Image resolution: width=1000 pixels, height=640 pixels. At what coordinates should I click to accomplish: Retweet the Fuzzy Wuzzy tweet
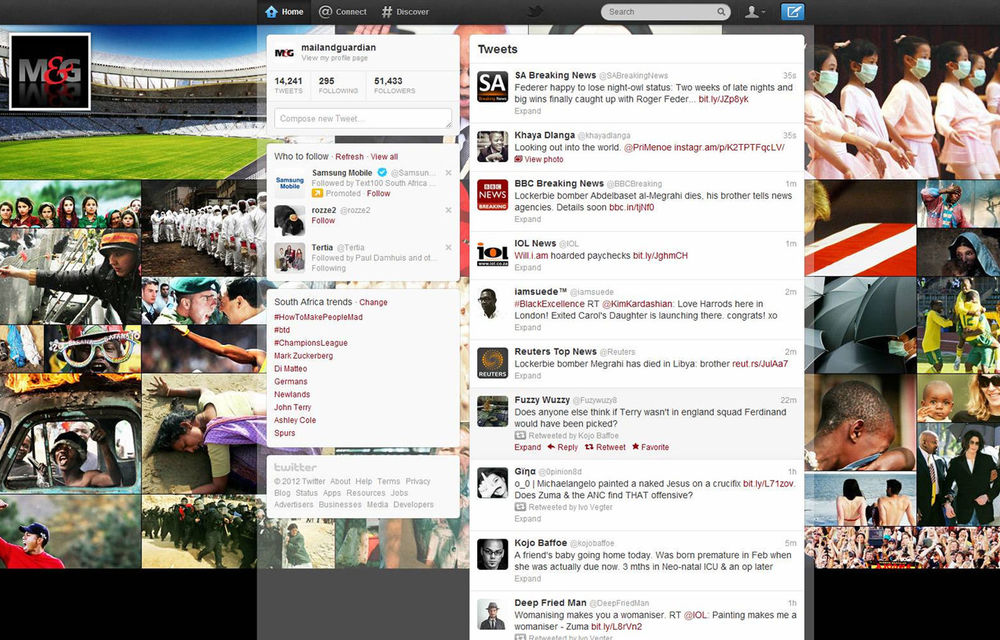tap(604, 447)
